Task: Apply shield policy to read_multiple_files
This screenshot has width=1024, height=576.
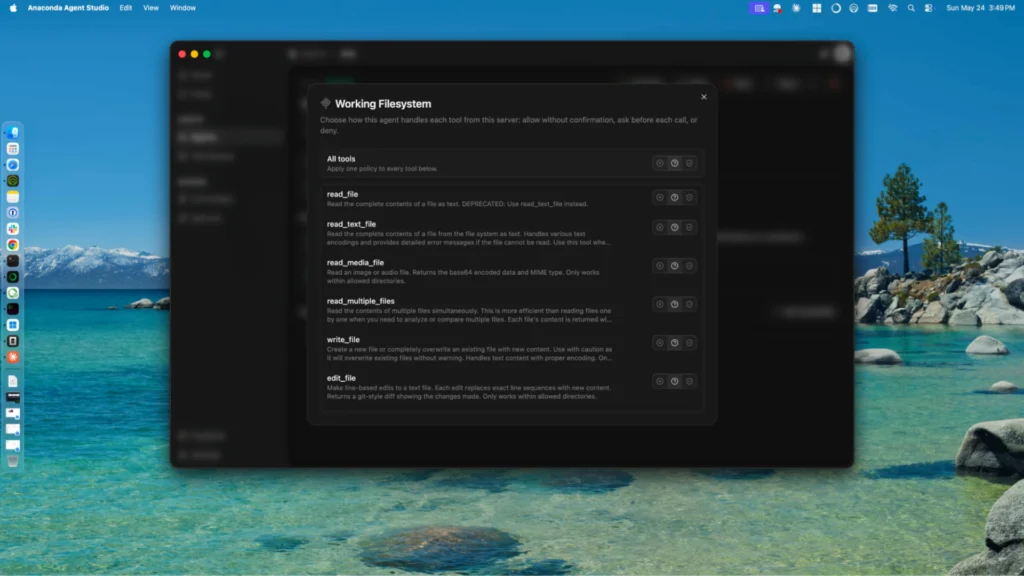Action: 689,304
